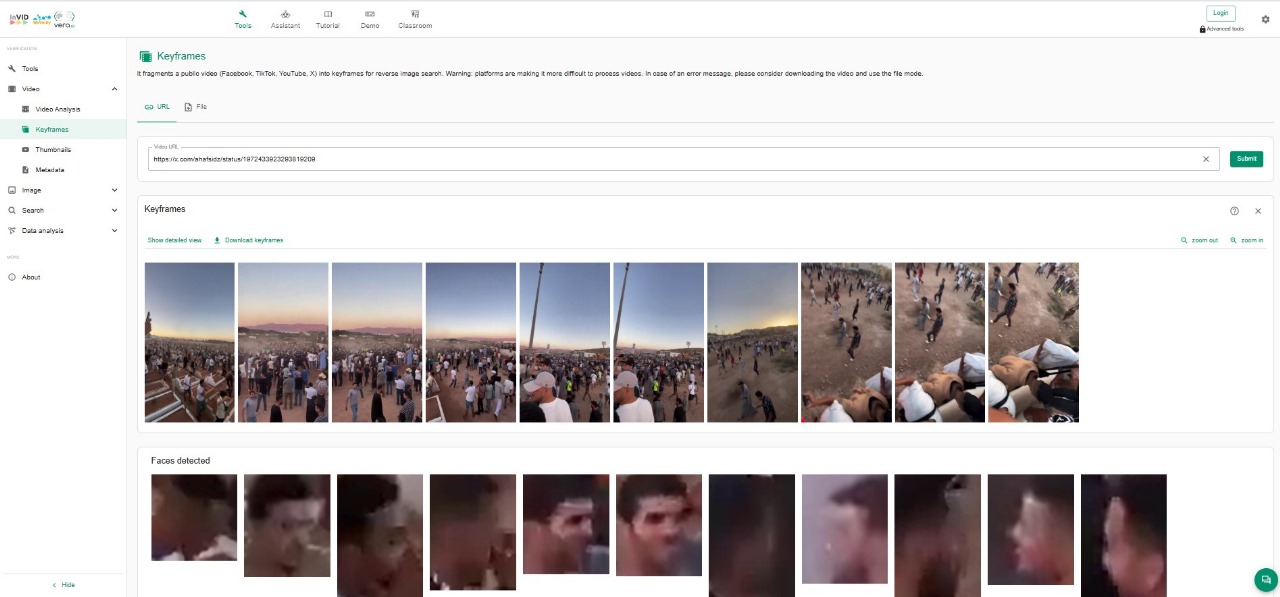The height and width of the screenshot is (597, 1280).
Task: Open the Classroom section
Action: coord(415,19)
